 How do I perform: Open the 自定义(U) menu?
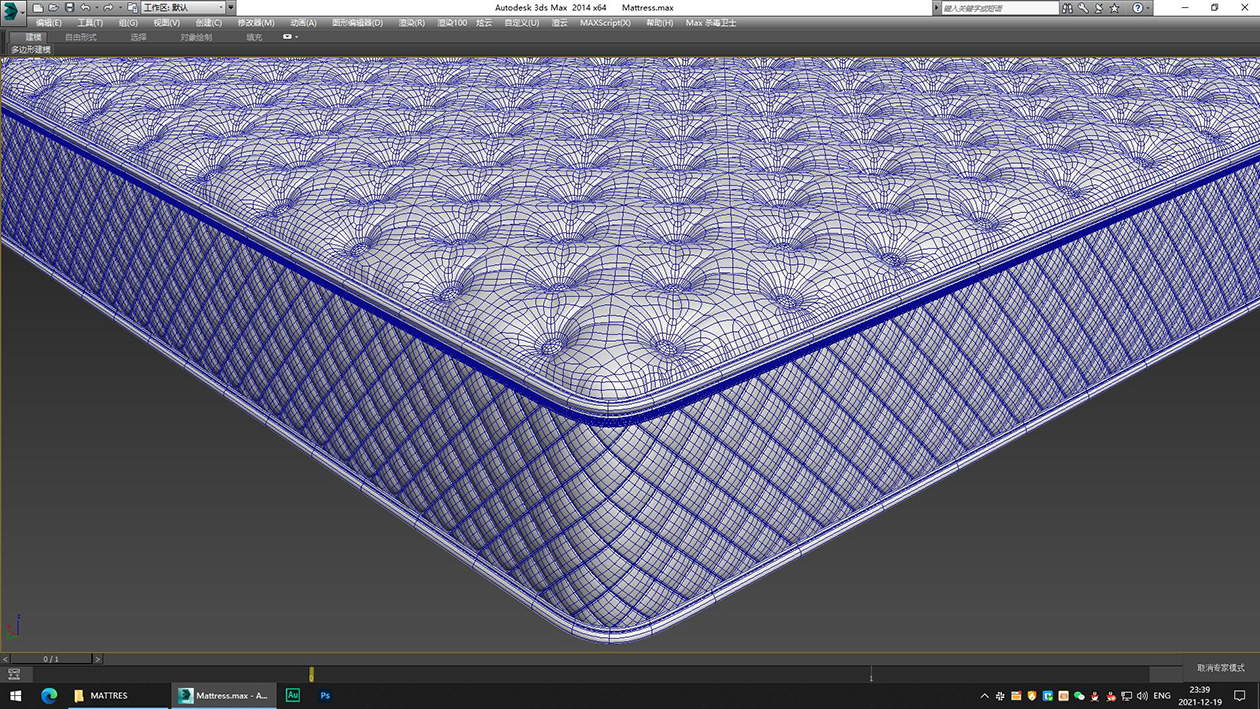pos(521,23)
